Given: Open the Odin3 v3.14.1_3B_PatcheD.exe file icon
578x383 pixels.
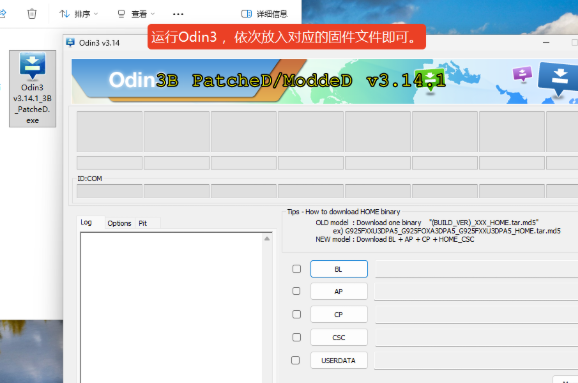Looking at the screenshot, I should pos(32,88).
